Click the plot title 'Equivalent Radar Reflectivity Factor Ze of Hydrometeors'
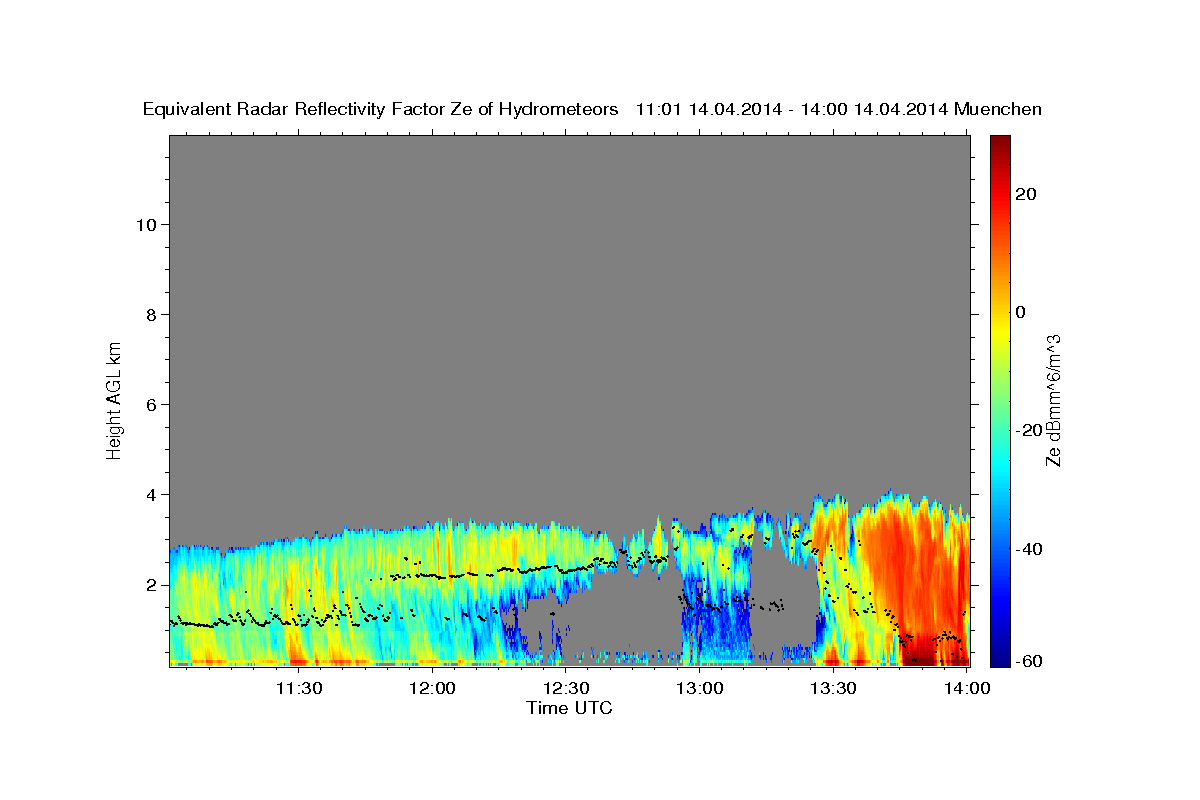Image resolution: width=1200 pixels, height=800 pixels. 380,110
